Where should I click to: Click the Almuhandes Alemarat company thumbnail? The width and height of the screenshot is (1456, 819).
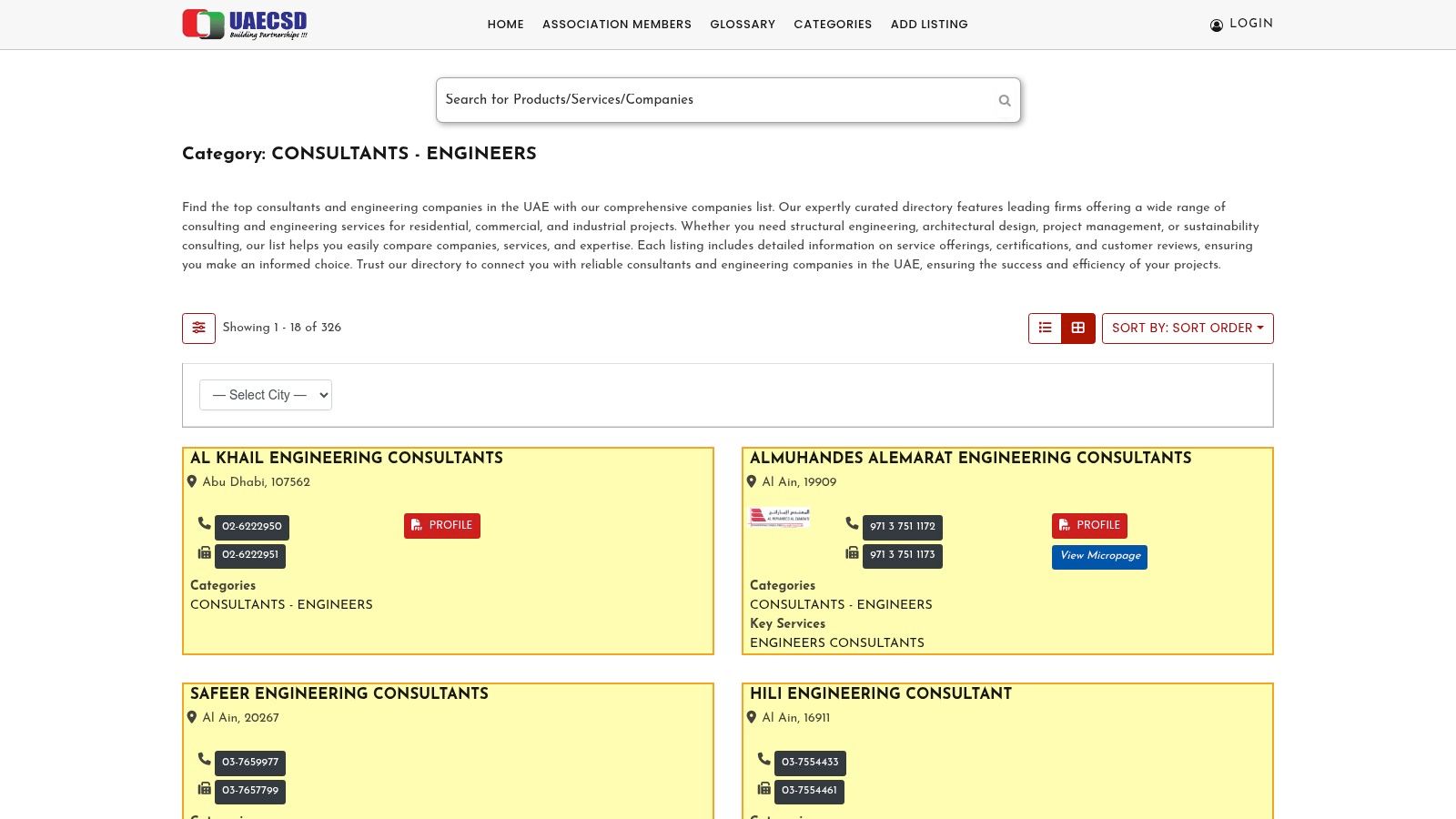tap(778, 517)
